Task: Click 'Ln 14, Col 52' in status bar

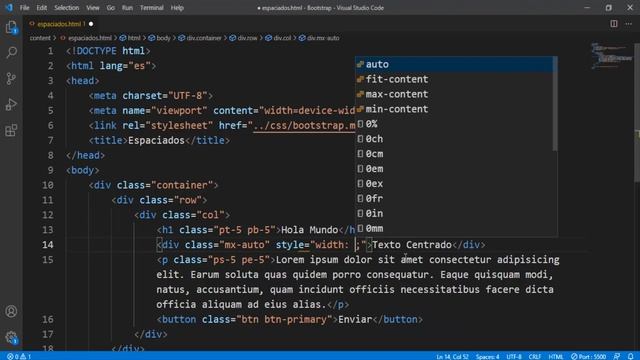Action: click(x=452, y=356)
